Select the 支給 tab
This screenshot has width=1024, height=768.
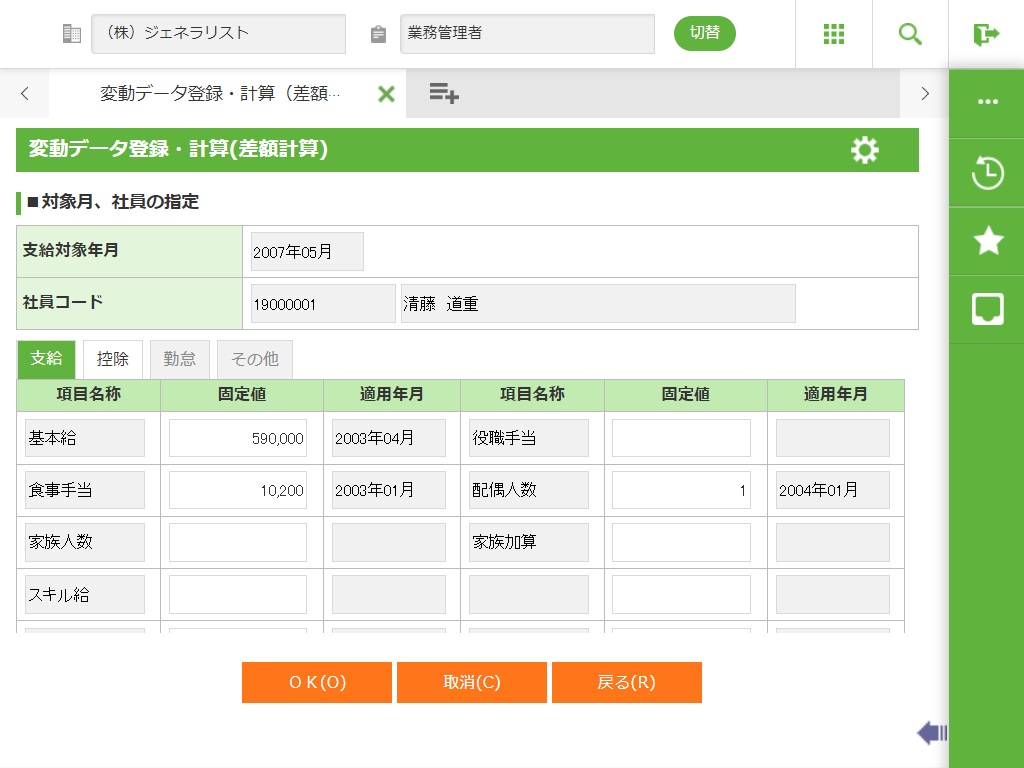[x=46, y=359]
